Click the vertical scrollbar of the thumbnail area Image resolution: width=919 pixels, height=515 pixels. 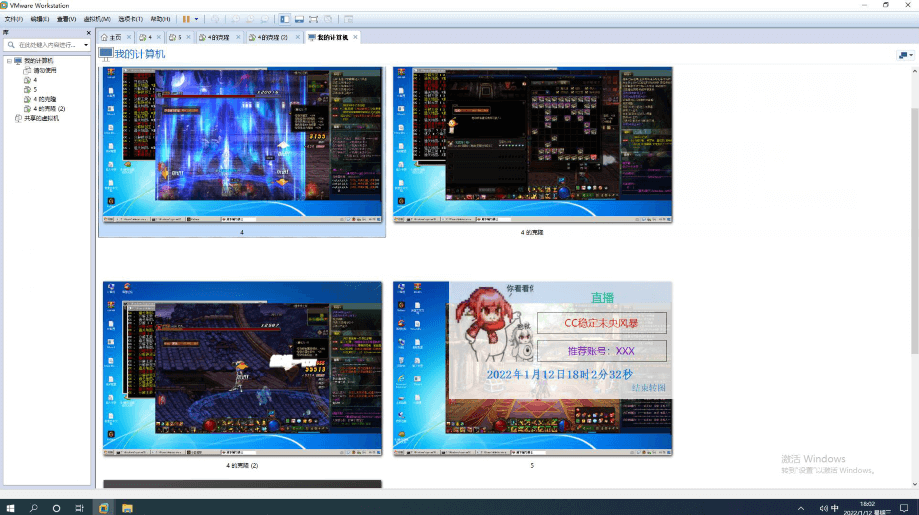point(914,231)
